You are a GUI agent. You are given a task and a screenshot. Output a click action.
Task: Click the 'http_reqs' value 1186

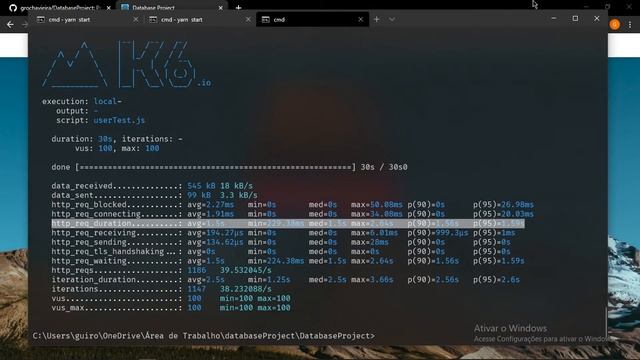coord(197,270)
